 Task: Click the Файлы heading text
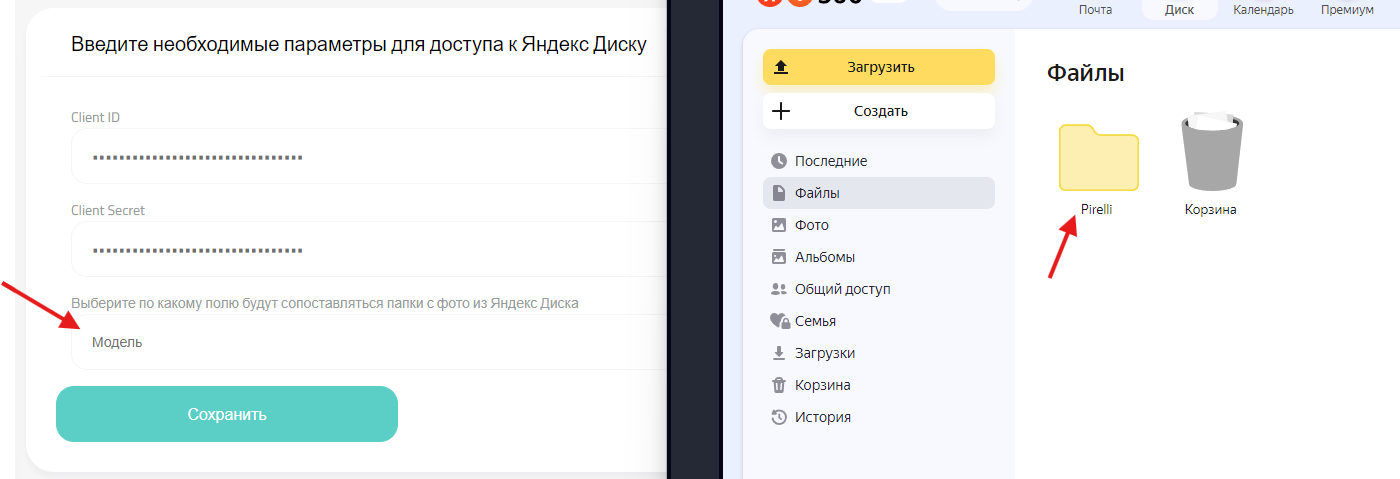[1086, 73]
